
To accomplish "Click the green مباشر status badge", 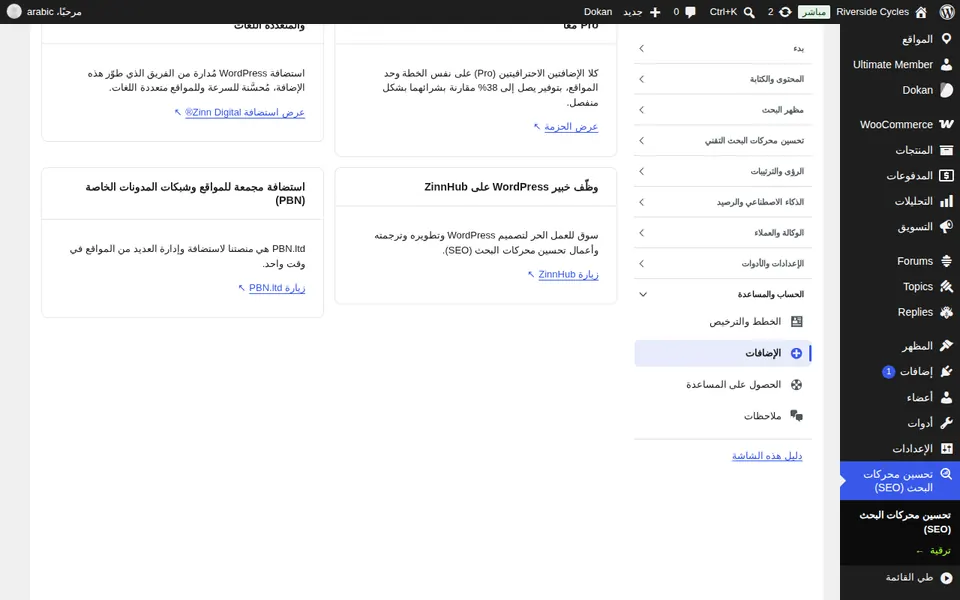I will click(x=814, y=12).
